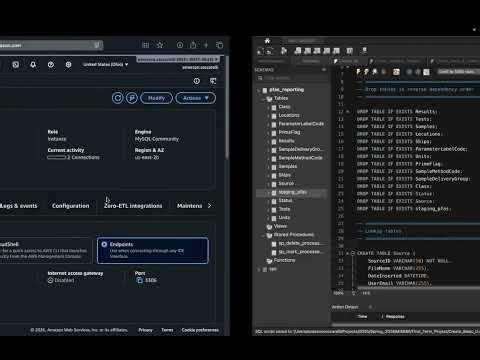Collapse the Tables node in schema tree
The height and width of the screenshot is (360, 480).
click(x=263, y=99)
